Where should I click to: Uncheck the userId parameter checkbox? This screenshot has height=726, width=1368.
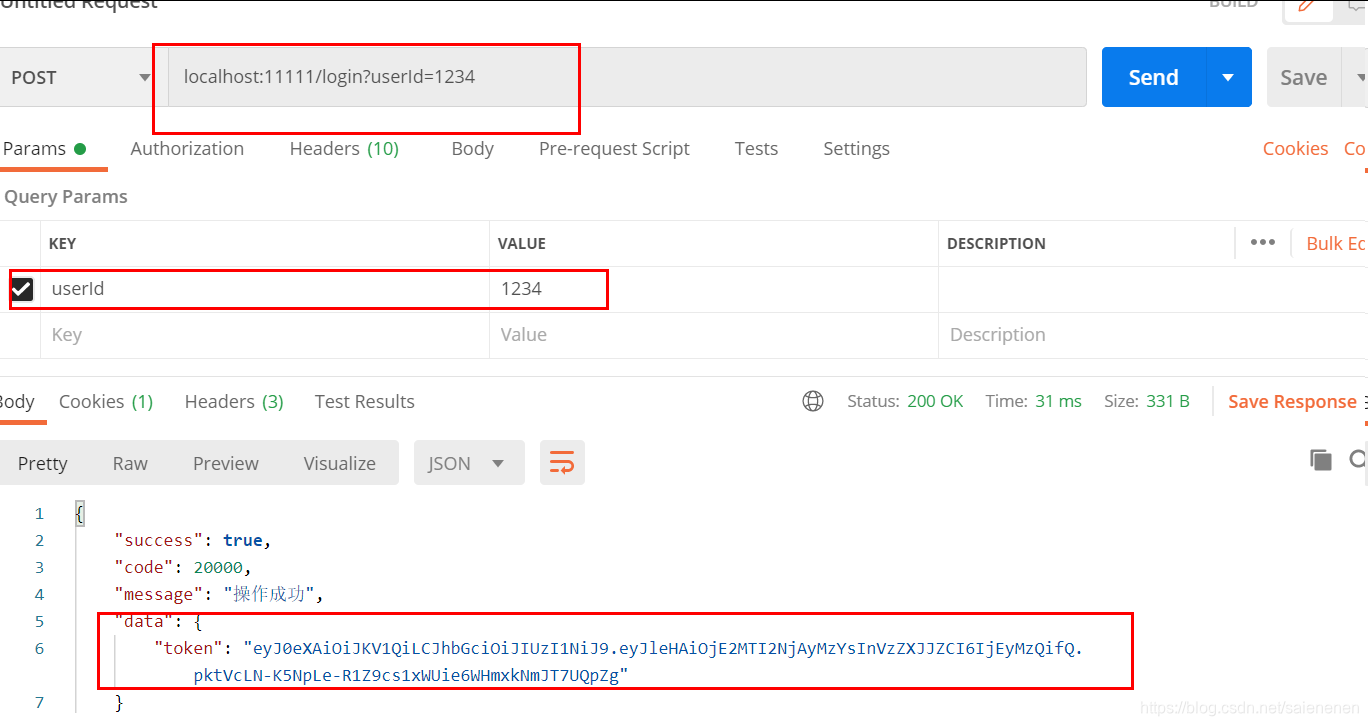click(x=22, y=289)
